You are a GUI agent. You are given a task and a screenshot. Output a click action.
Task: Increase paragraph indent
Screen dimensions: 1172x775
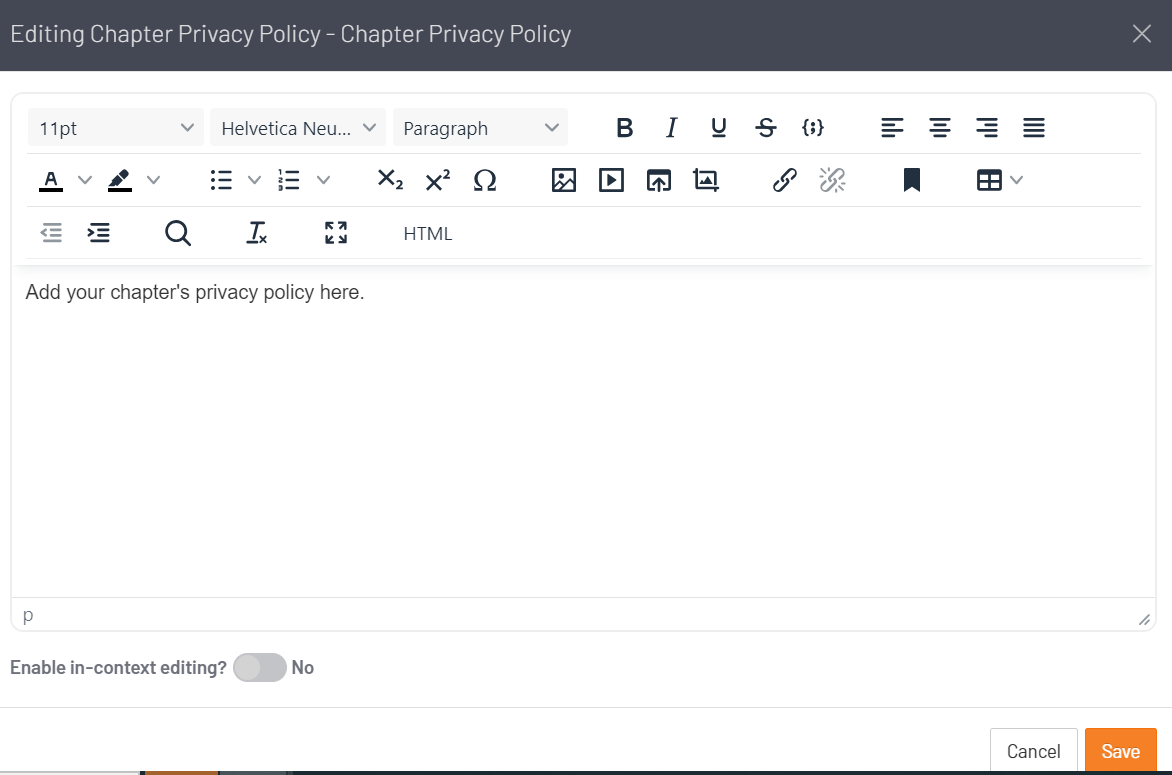pos(99,233)
